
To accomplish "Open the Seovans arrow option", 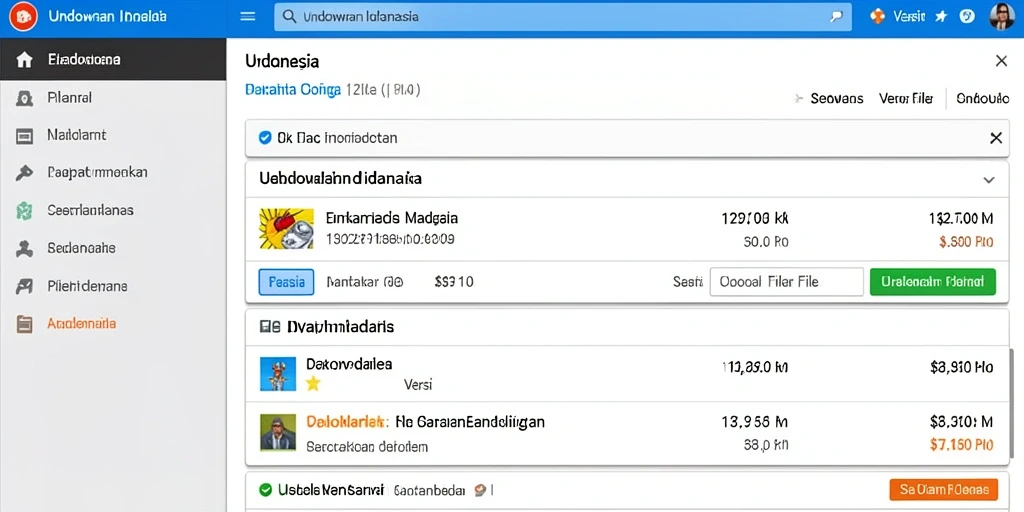I will (828, 99).
